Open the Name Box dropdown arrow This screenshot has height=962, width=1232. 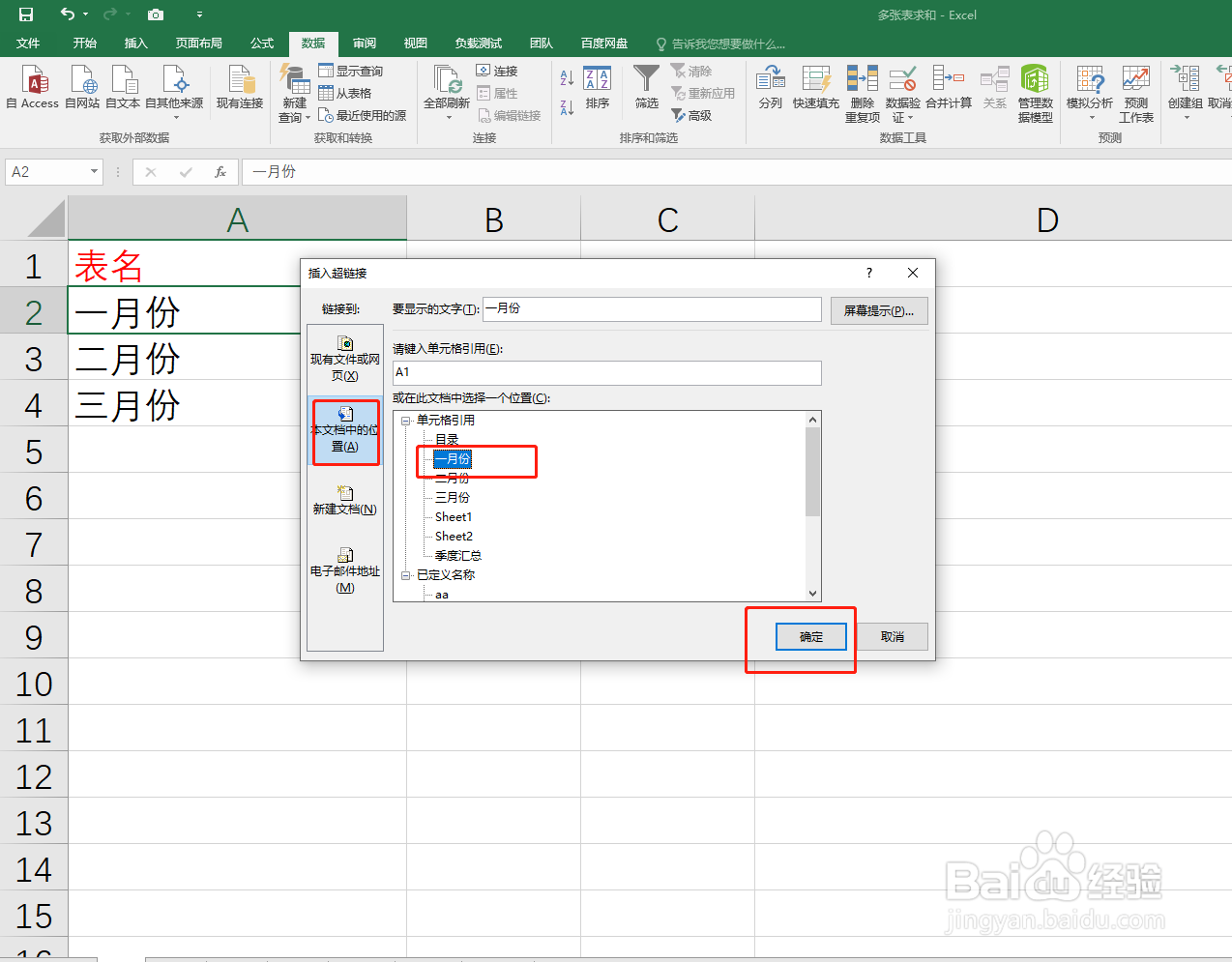(x=94, y=172)
